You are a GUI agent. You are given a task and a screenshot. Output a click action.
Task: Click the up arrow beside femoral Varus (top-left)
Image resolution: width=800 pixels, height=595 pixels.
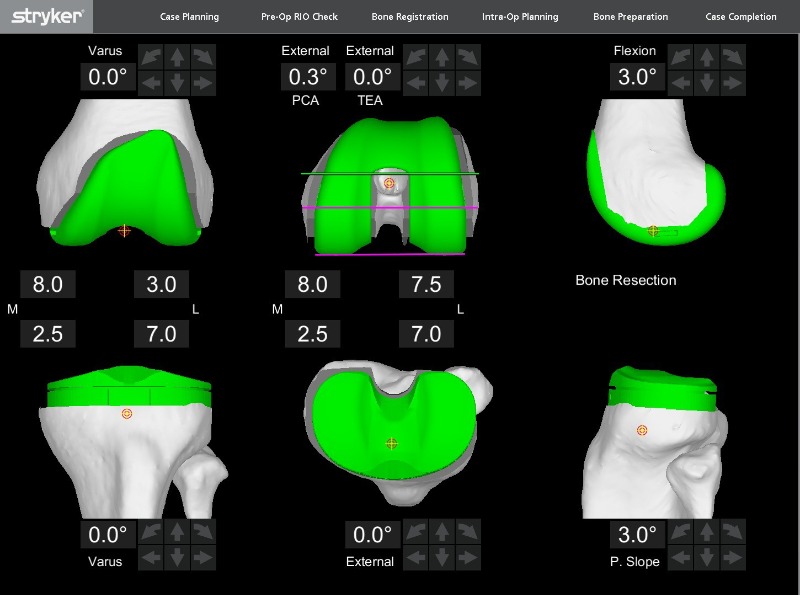[177, 56]
